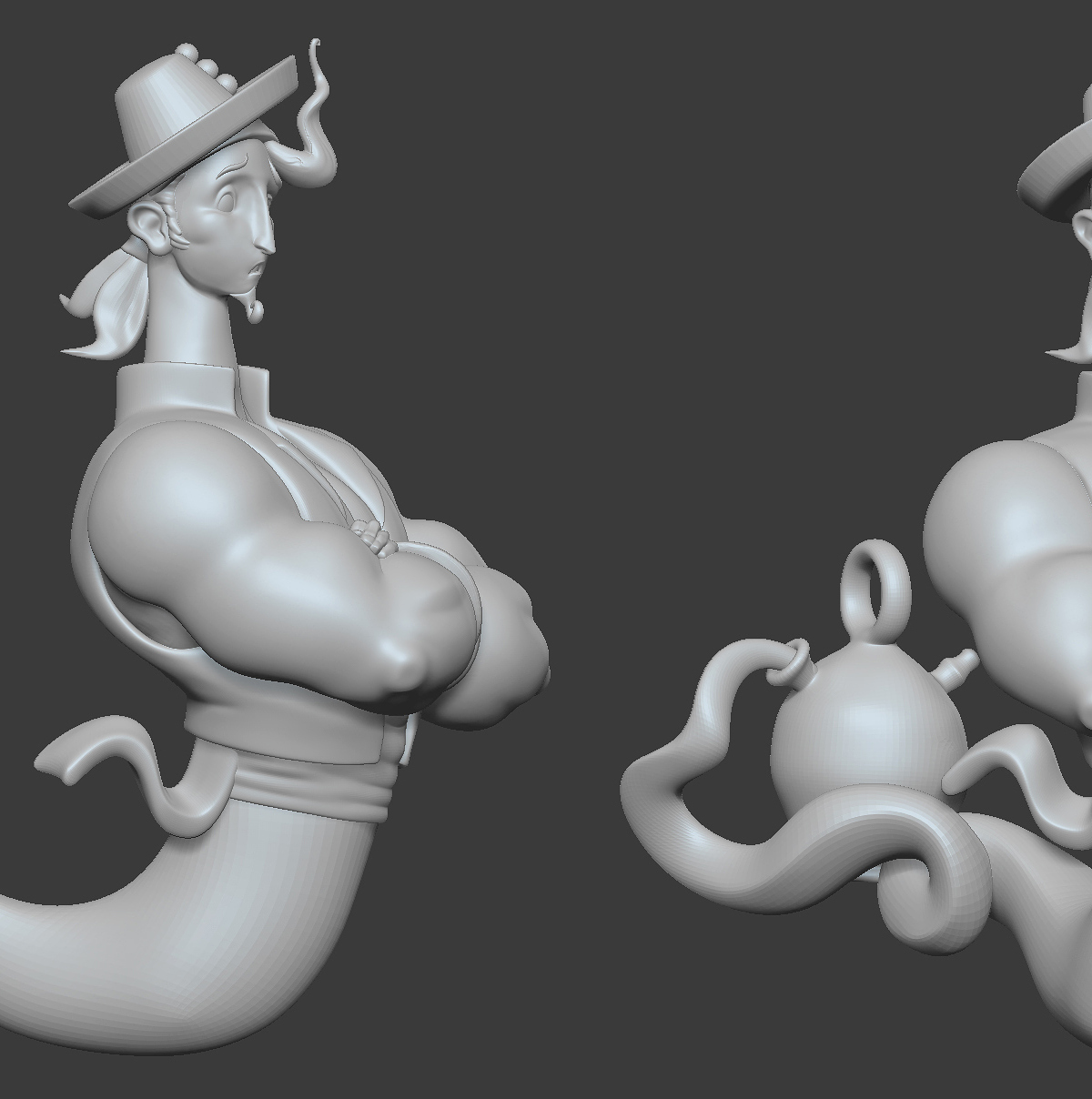This screenshot has width=1092, height=1099.
Task: Select the curling smoke wisp above forehead
Action: coord(312,114)
